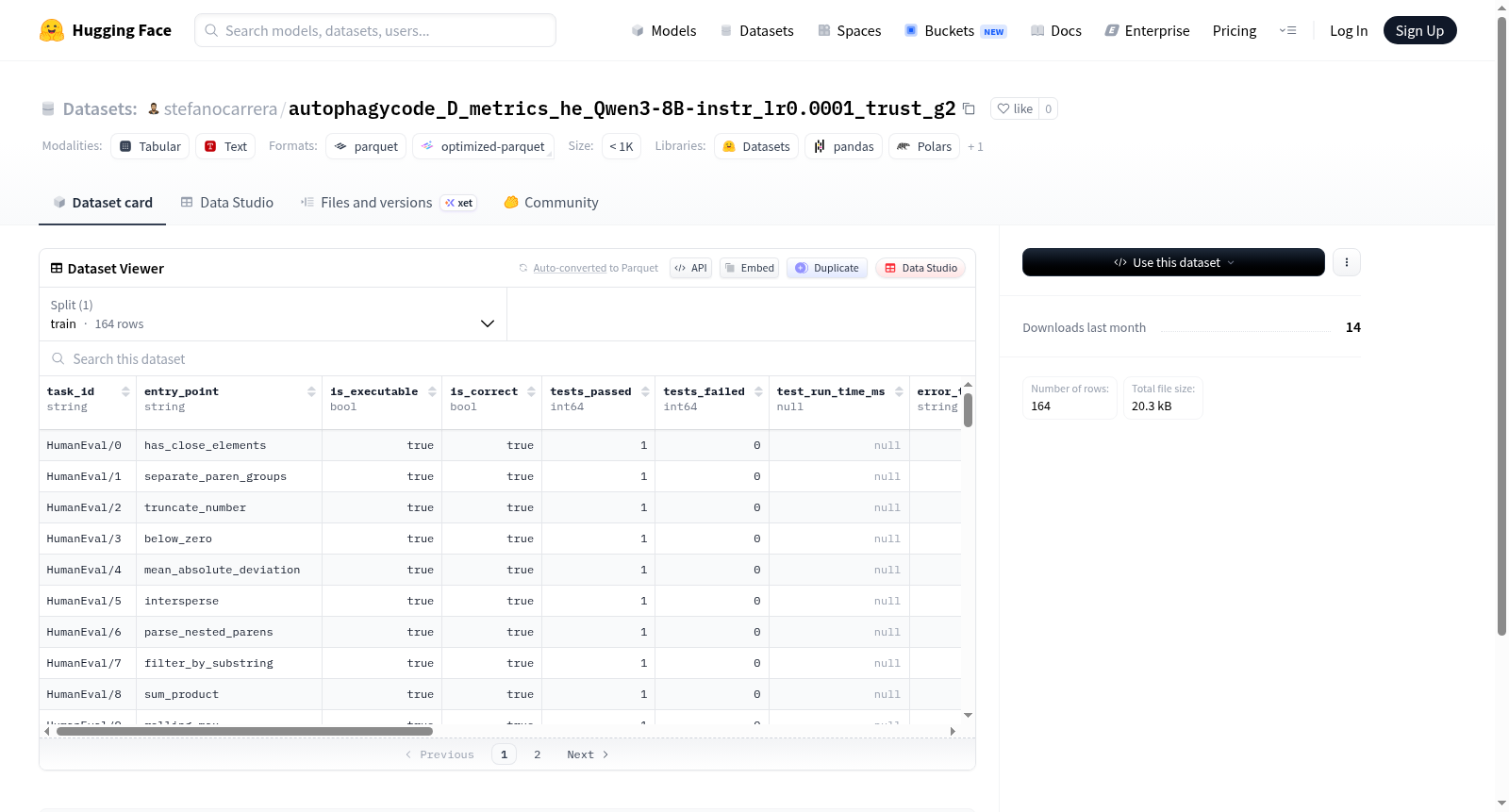The image size is (1509, 812).
Task: Click Log In
Action: point(1349,30)
